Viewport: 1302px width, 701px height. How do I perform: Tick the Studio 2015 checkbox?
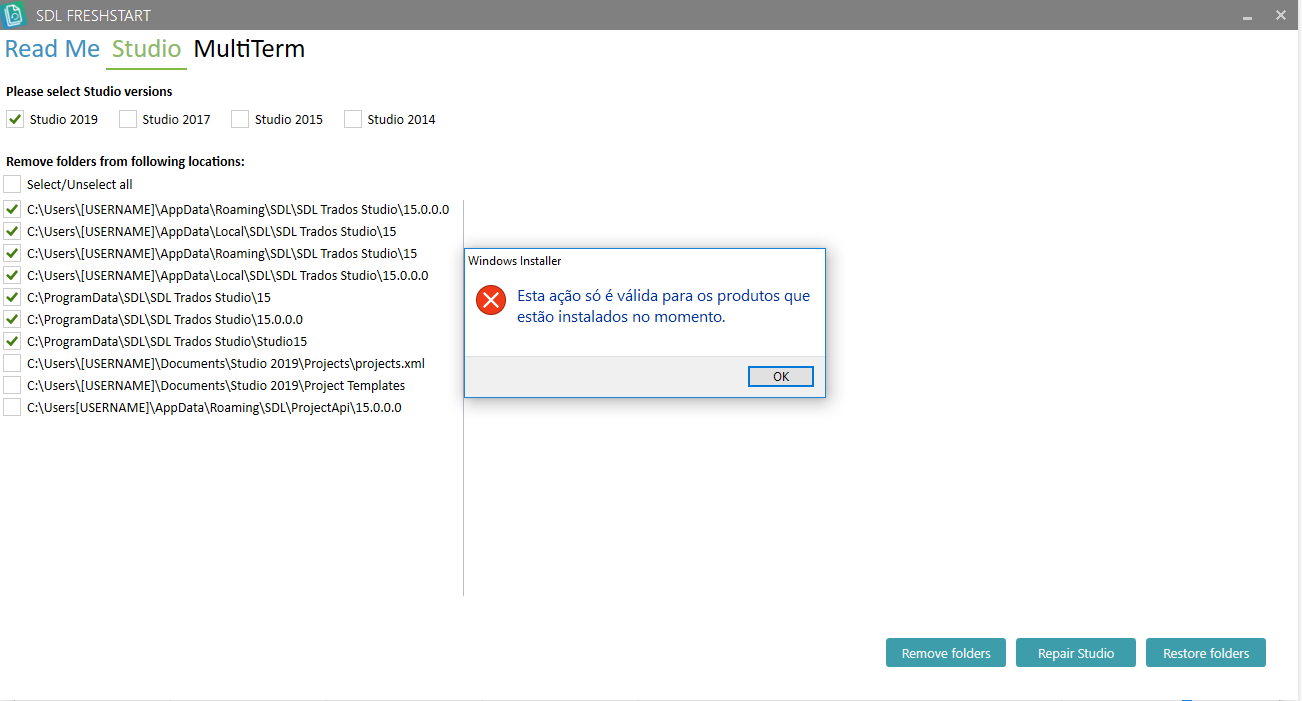[240, 119]
